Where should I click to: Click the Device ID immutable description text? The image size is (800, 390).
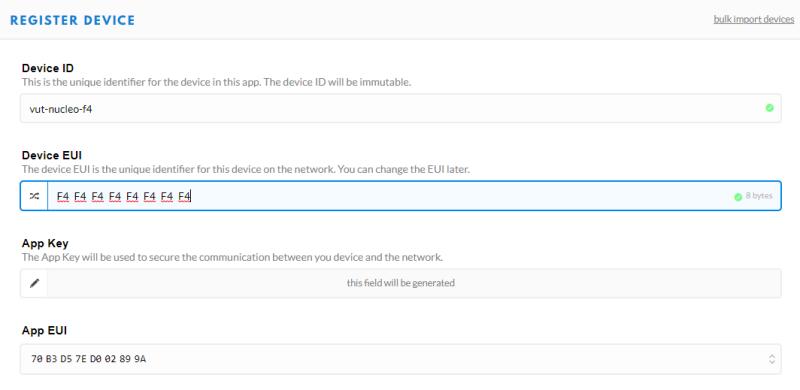216,82
